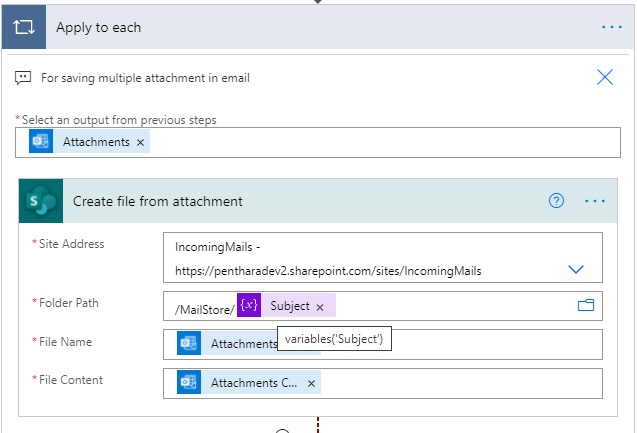Click the Outlook icon in the File Name field
The image size is (637, 433).
click(189, 343)
